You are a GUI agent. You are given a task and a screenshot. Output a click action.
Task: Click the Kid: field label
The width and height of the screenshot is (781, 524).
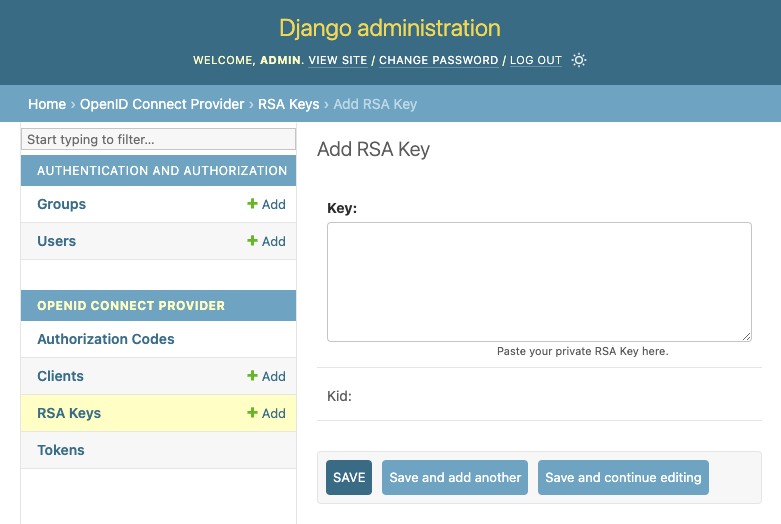339,396
